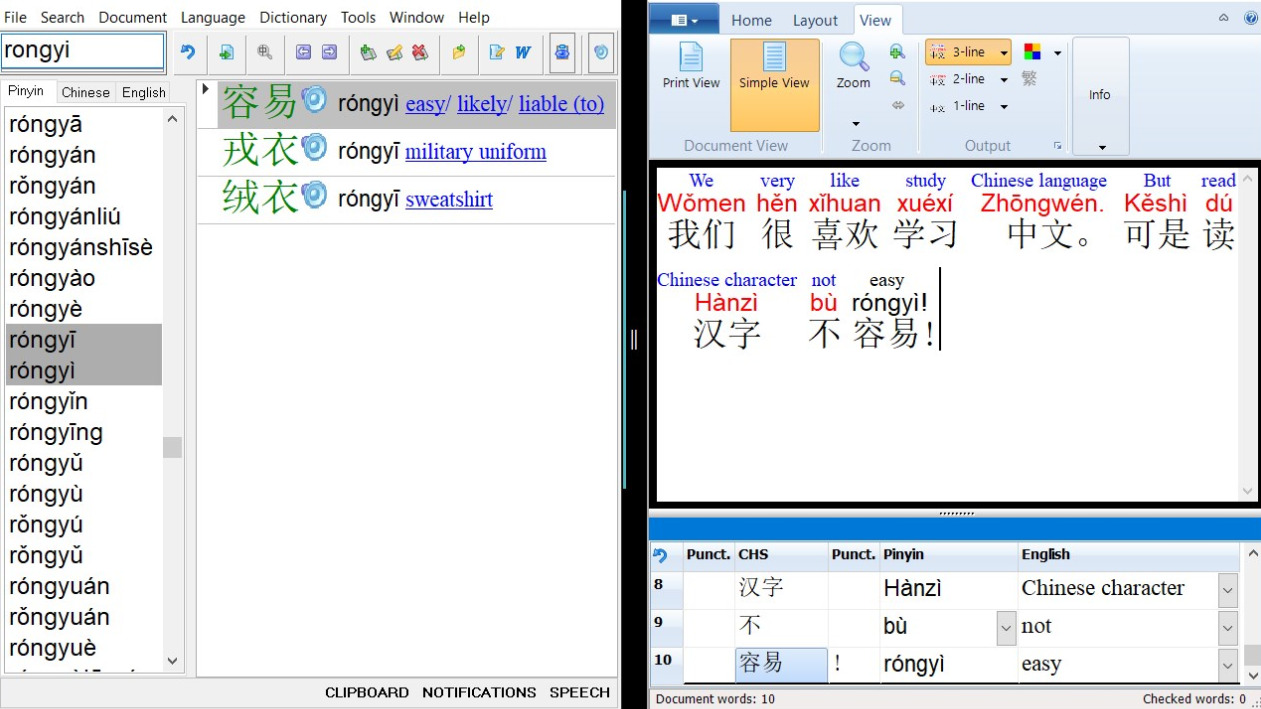Expand the 3-line output dropdown arrow
1261x709 pixels.
1004,53
